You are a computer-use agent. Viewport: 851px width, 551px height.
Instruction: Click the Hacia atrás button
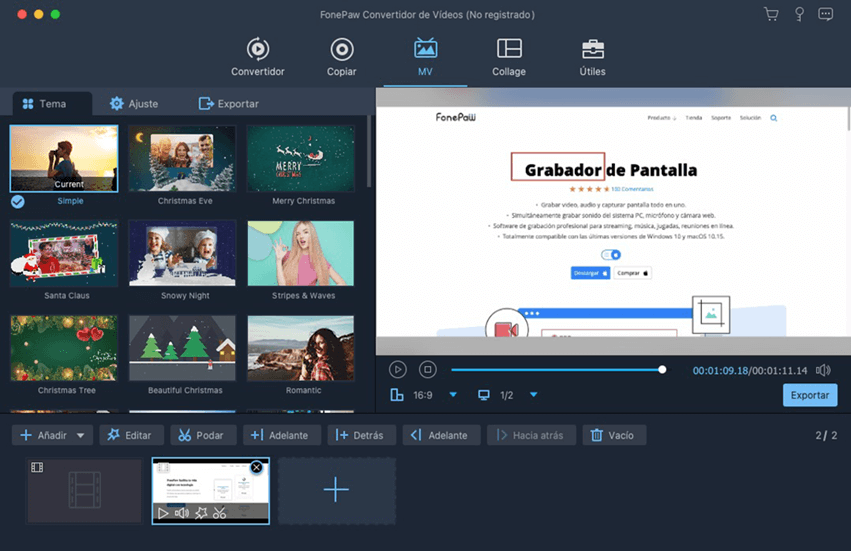click(x=531, y=435)
